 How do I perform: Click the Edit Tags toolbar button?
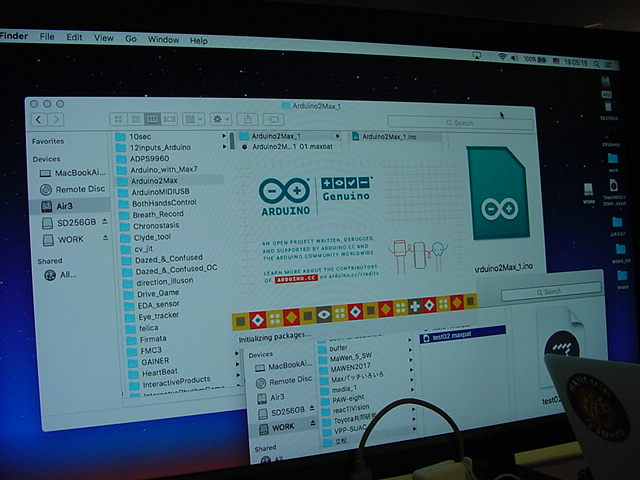click(x=273, y=120)
